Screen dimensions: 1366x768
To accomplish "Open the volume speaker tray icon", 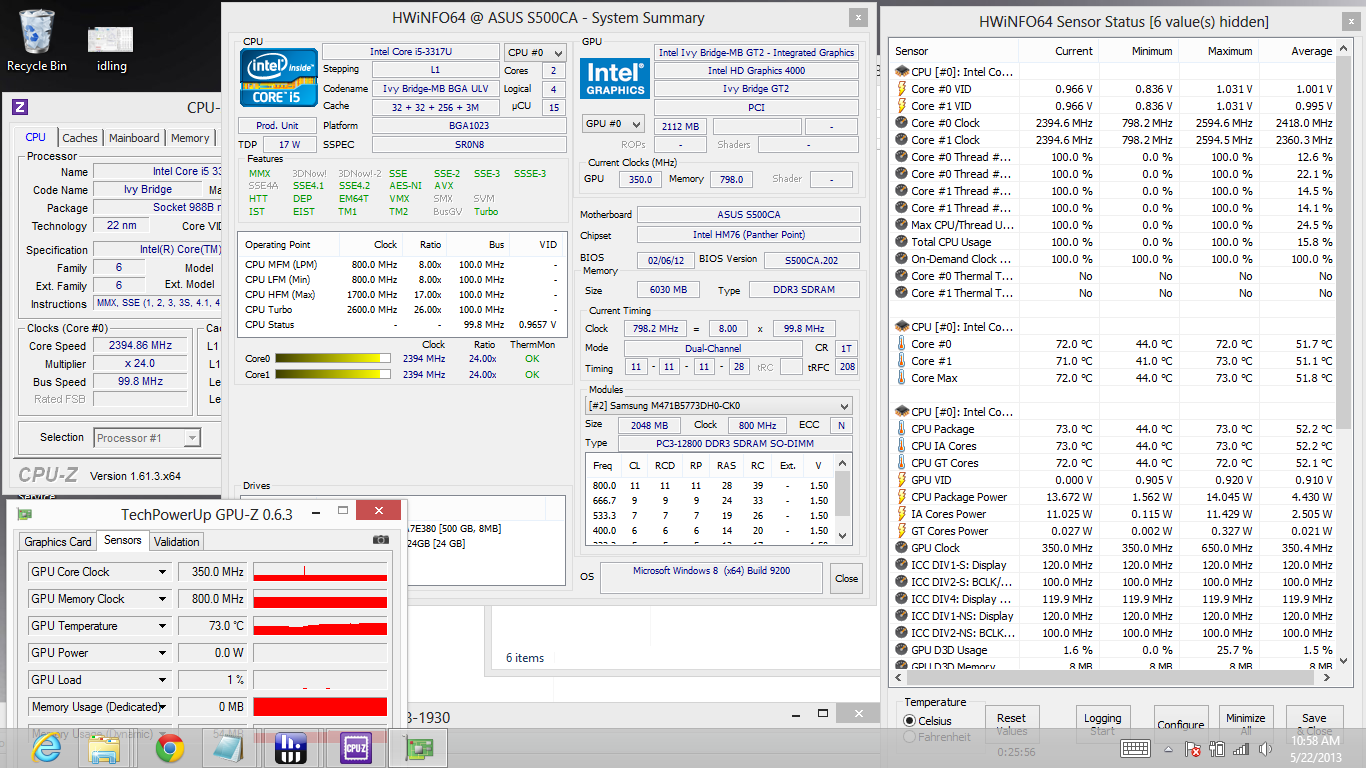I will (x=1267, y=749).
